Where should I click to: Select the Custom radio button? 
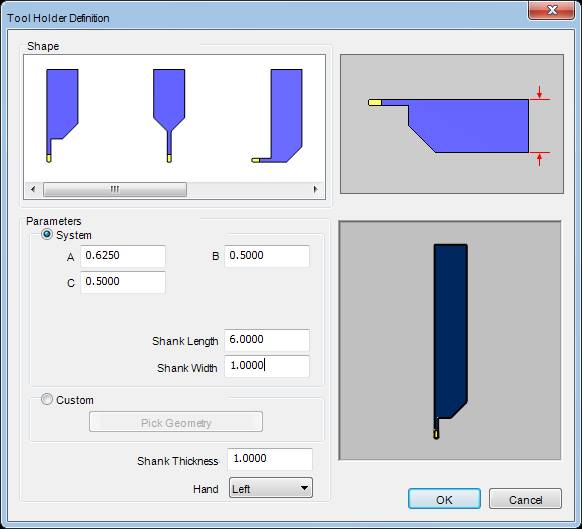(47, 399)
